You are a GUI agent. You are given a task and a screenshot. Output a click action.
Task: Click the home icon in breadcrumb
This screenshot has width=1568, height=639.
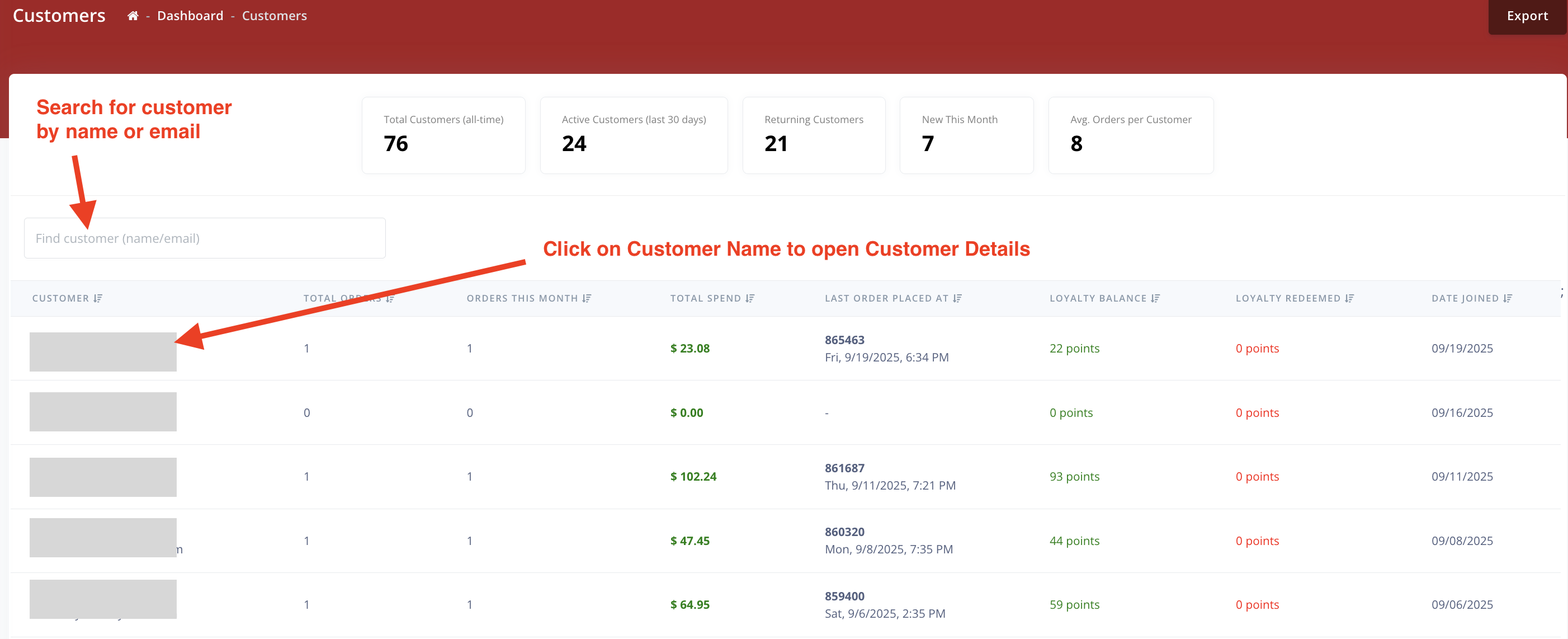pos(133,16)
